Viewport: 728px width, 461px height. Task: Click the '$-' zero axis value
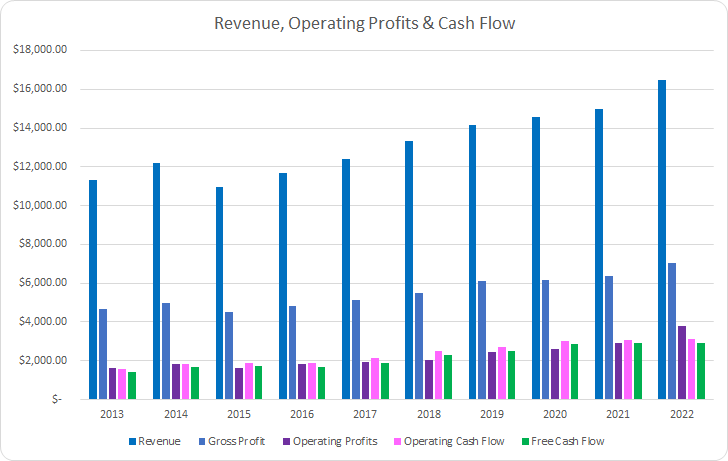coord(56,399)
